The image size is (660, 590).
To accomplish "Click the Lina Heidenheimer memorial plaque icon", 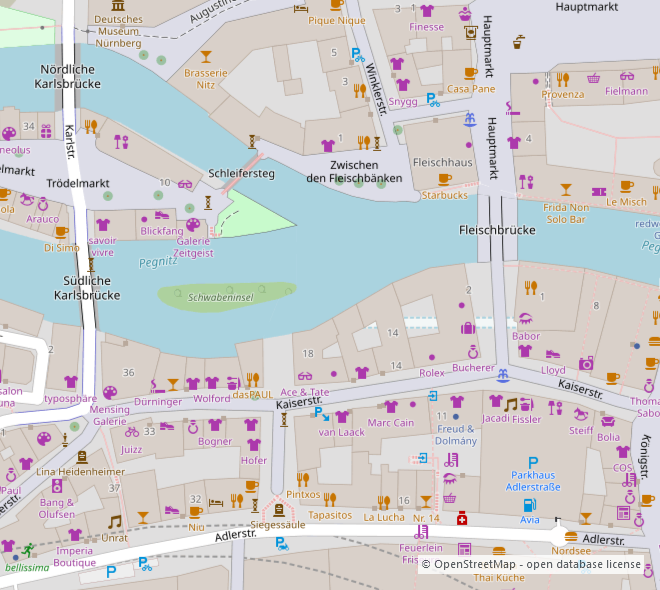I will (x=82, y=457).
